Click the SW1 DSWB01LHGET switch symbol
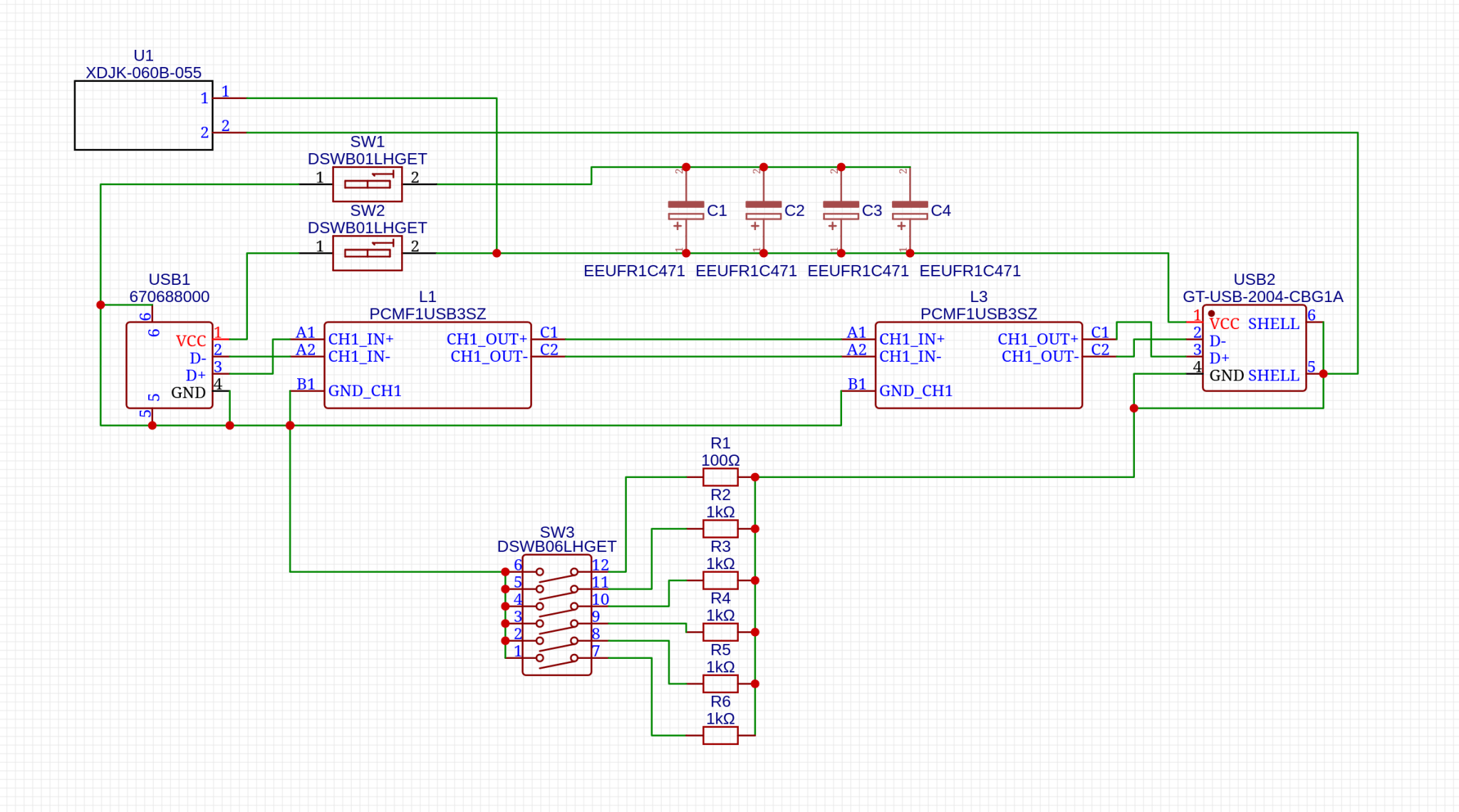 click(x=368, y=184)
